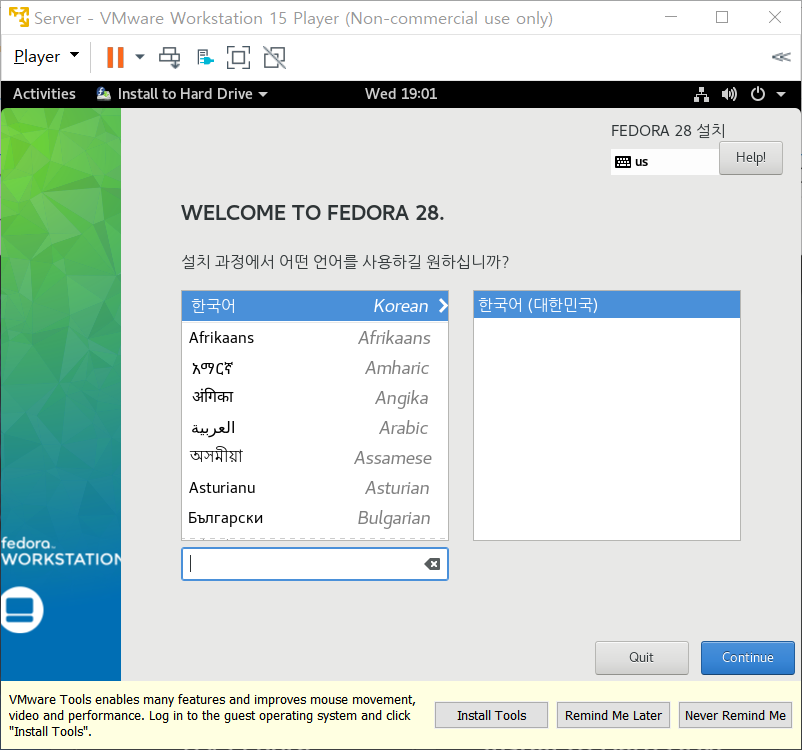Click the volume speaker icon

729,94
